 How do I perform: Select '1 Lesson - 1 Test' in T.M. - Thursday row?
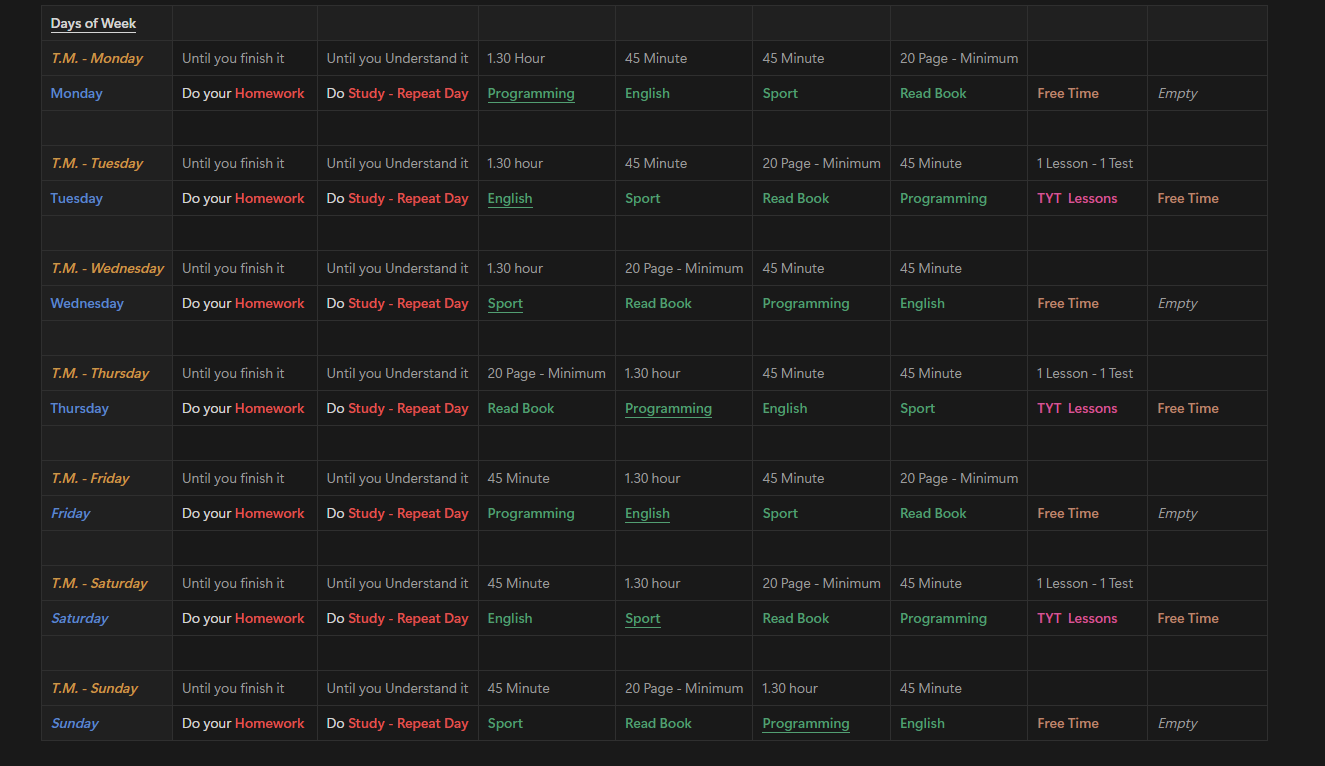click(1085, 373)
